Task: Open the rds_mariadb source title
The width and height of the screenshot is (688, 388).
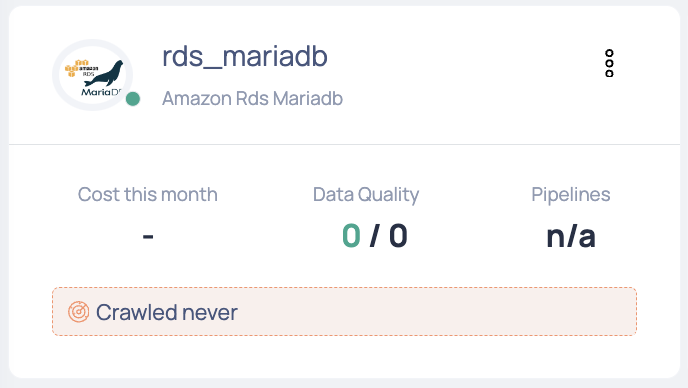Action: tap(245, 56)
